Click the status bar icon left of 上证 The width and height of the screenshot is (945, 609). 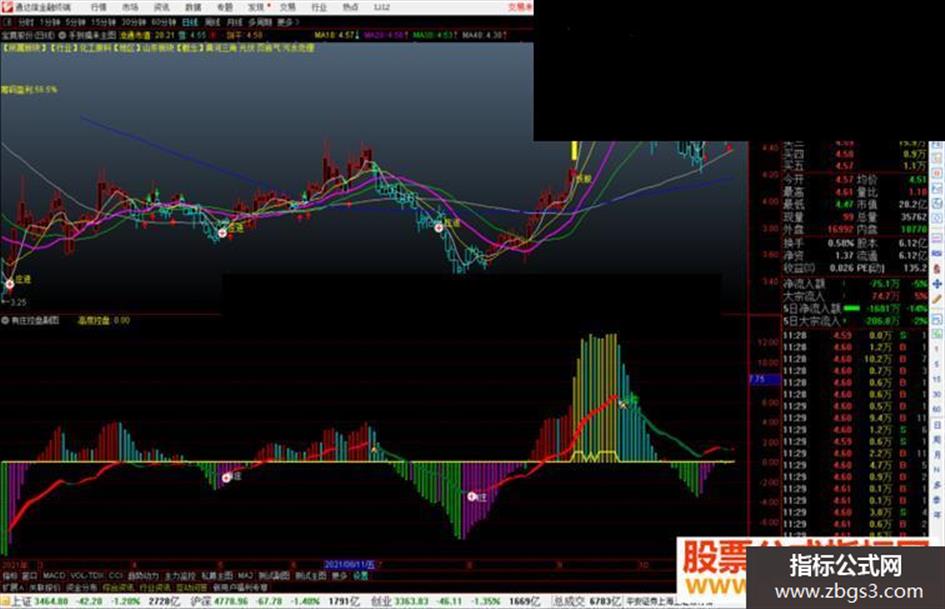[x=5, y=601]
